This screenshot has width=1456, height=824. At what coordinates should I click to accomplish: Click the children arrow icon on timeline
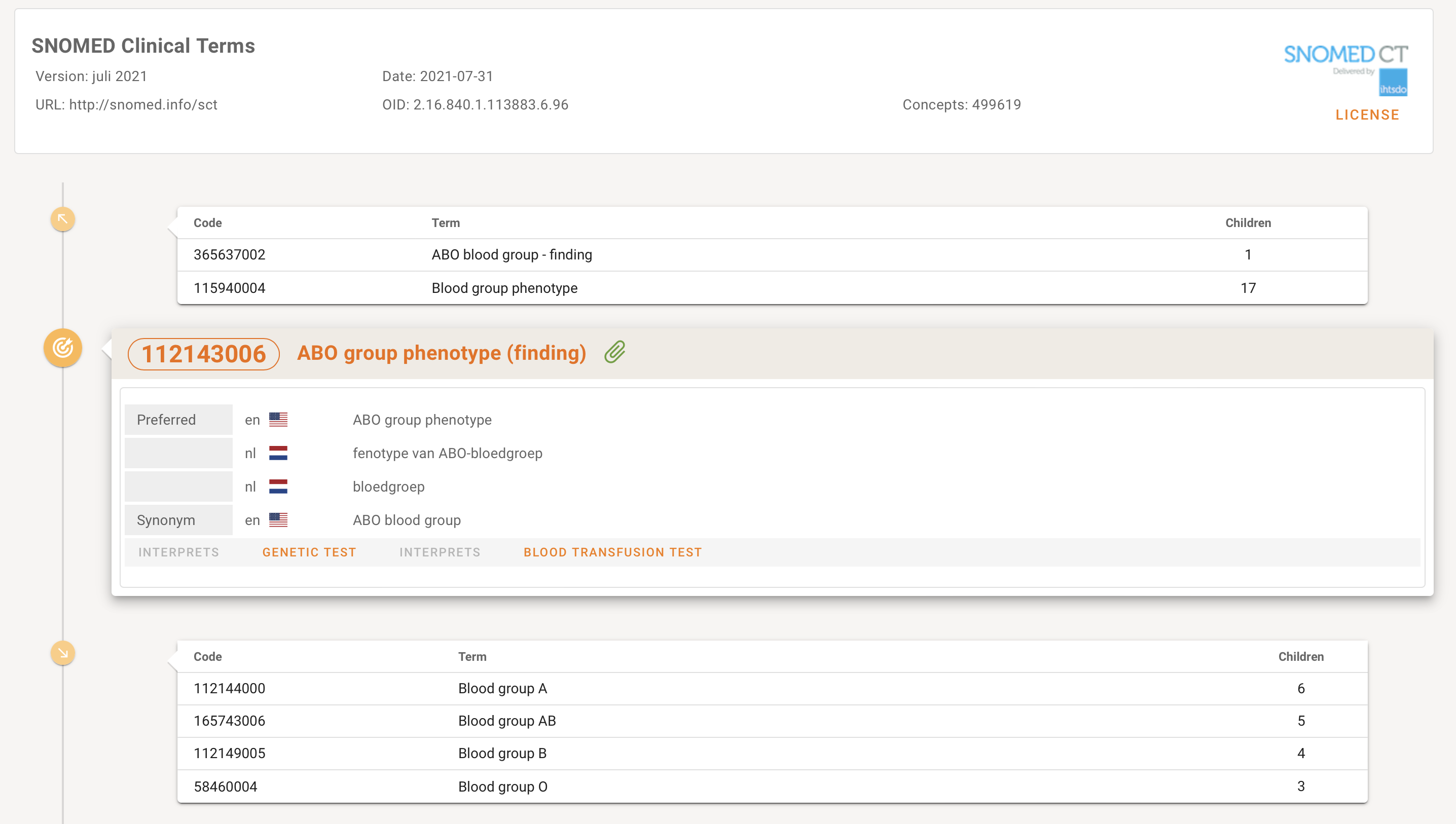(63, 653)
